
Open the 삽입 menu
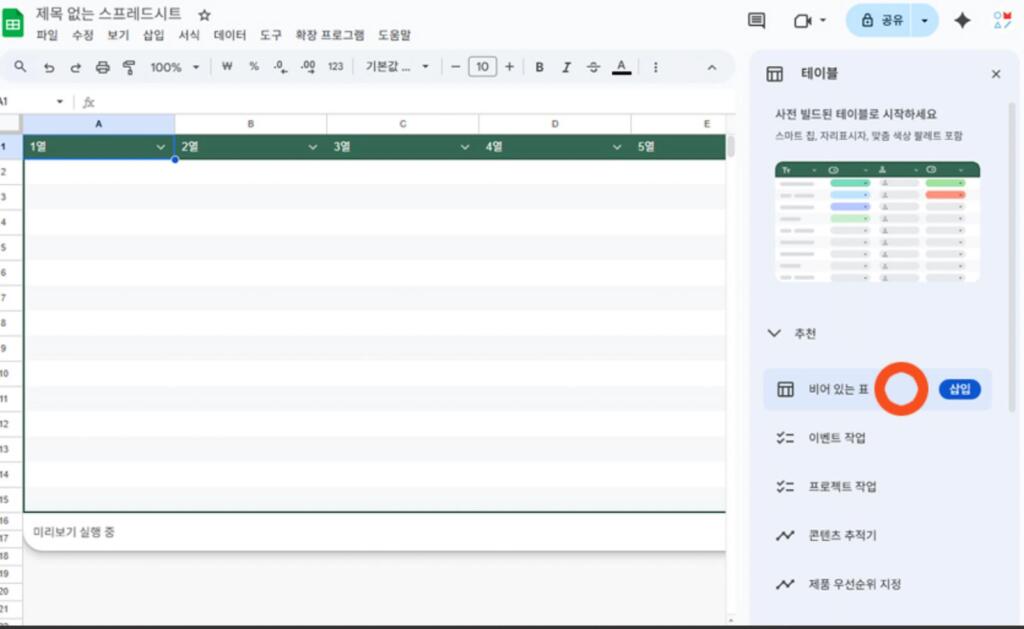click(x=153, y=35)
